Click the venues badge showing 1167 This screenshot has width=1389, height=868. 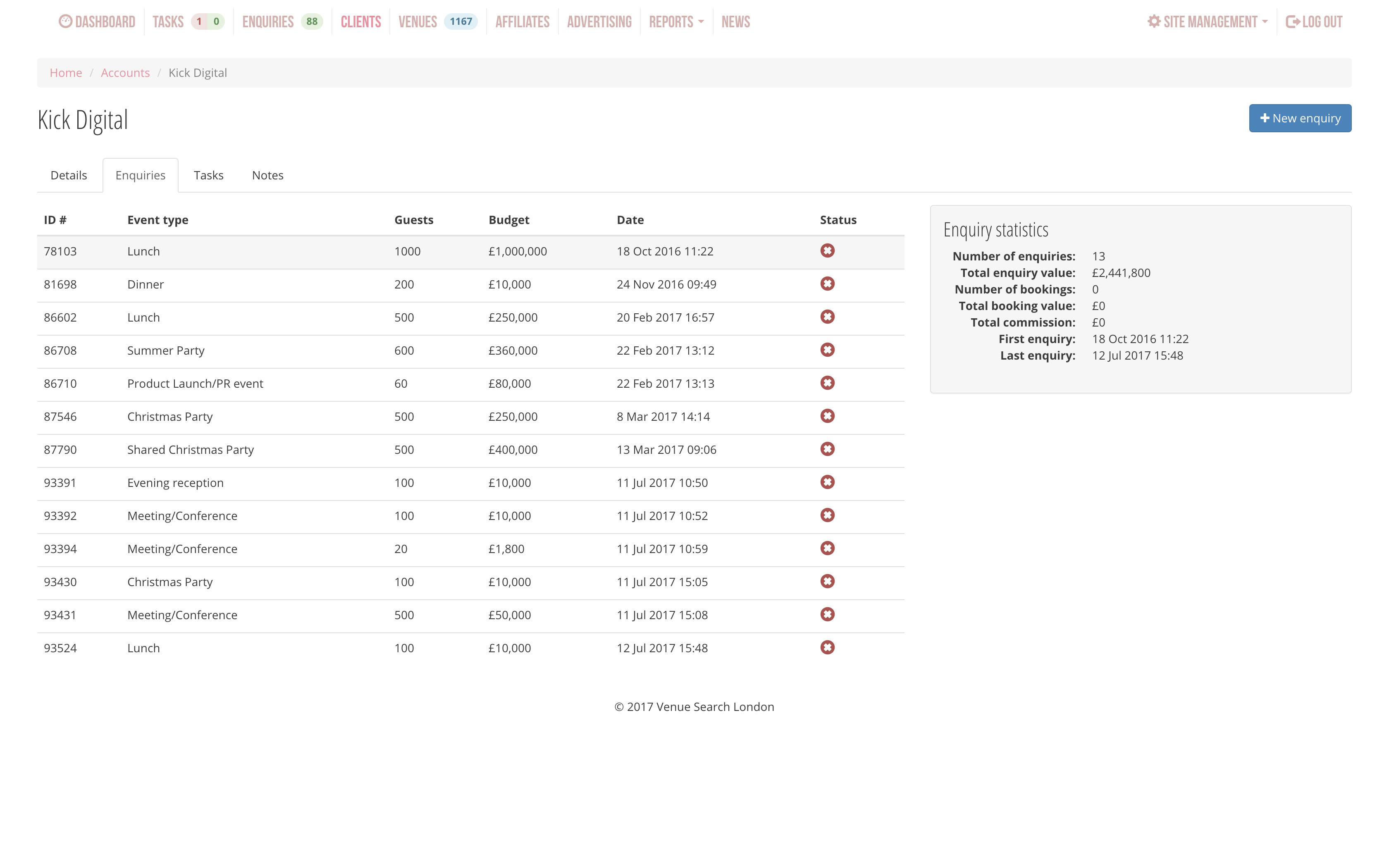(x=461, y=22)
